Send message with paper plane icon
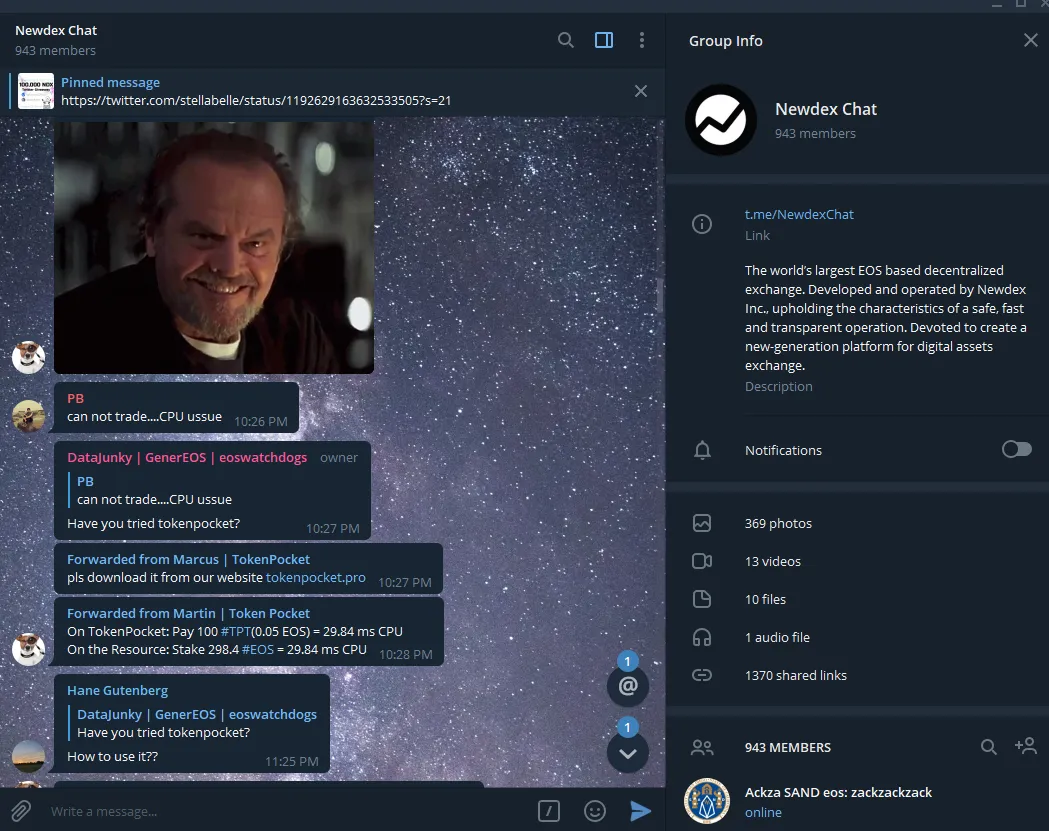This screenshot has height=831, width=1049. click(640, 811)
